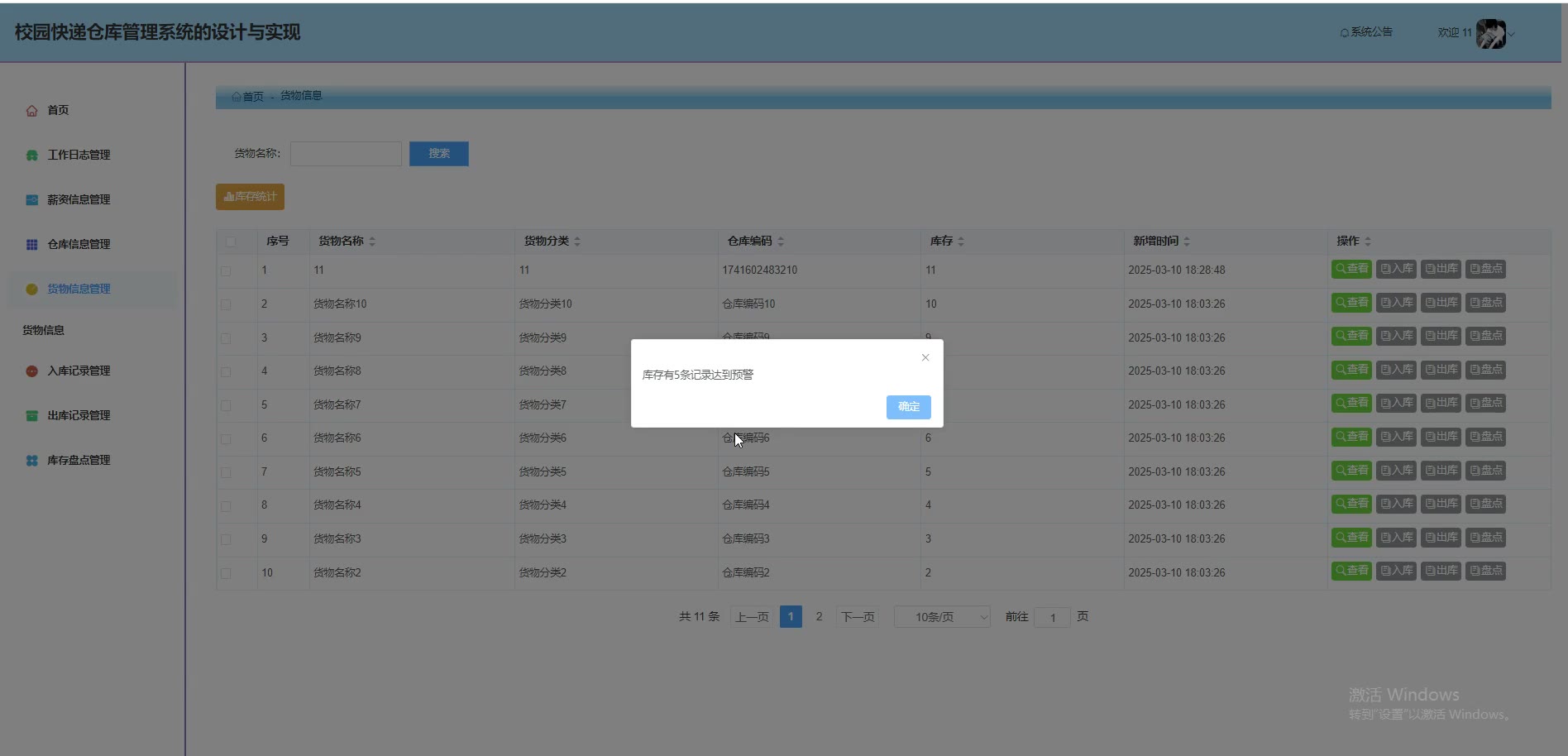Sort the table by 仓库编码 column arrows
The image size is (1568, 756).
(781, 242)
